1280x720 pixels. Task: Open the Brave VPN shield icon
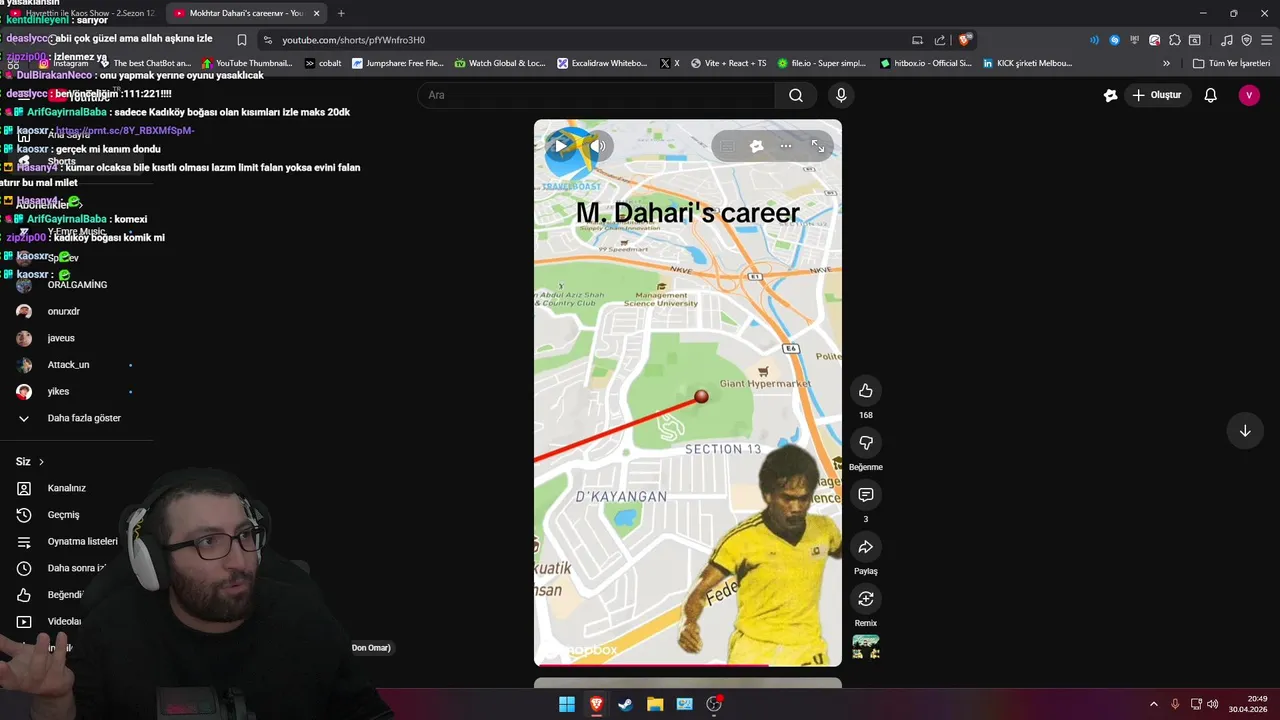click(1246, 40)
